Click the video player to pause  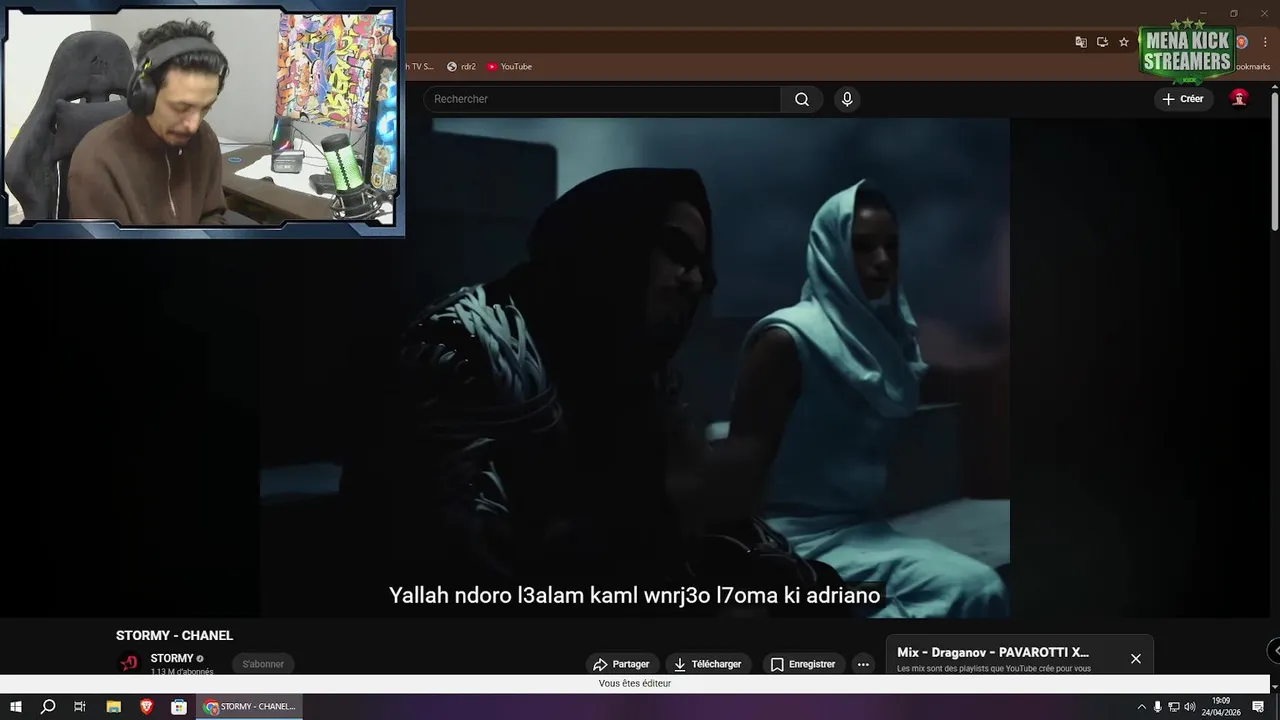pos(634,367)
